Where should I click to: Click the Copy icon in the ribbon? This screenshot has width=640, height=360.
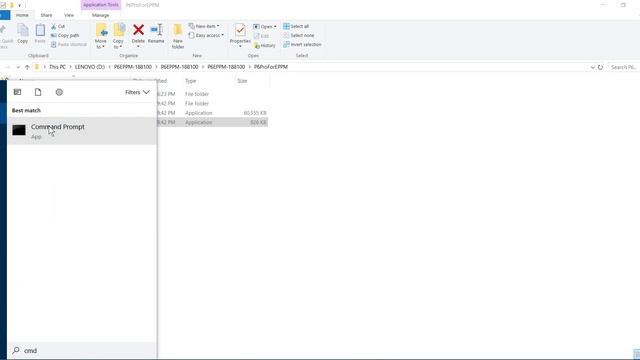(x=23, y=33)
